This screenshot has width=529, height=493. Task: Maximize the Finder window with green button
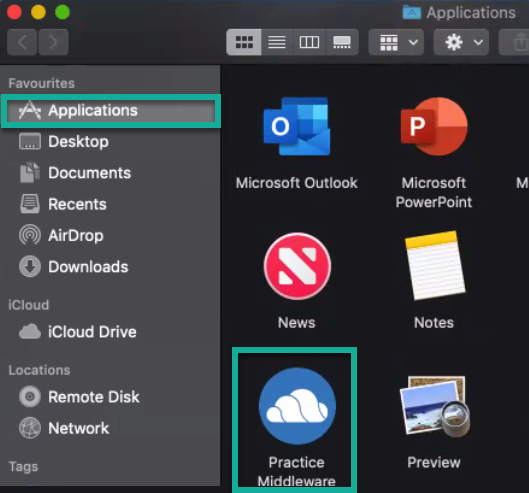[62, 12]
